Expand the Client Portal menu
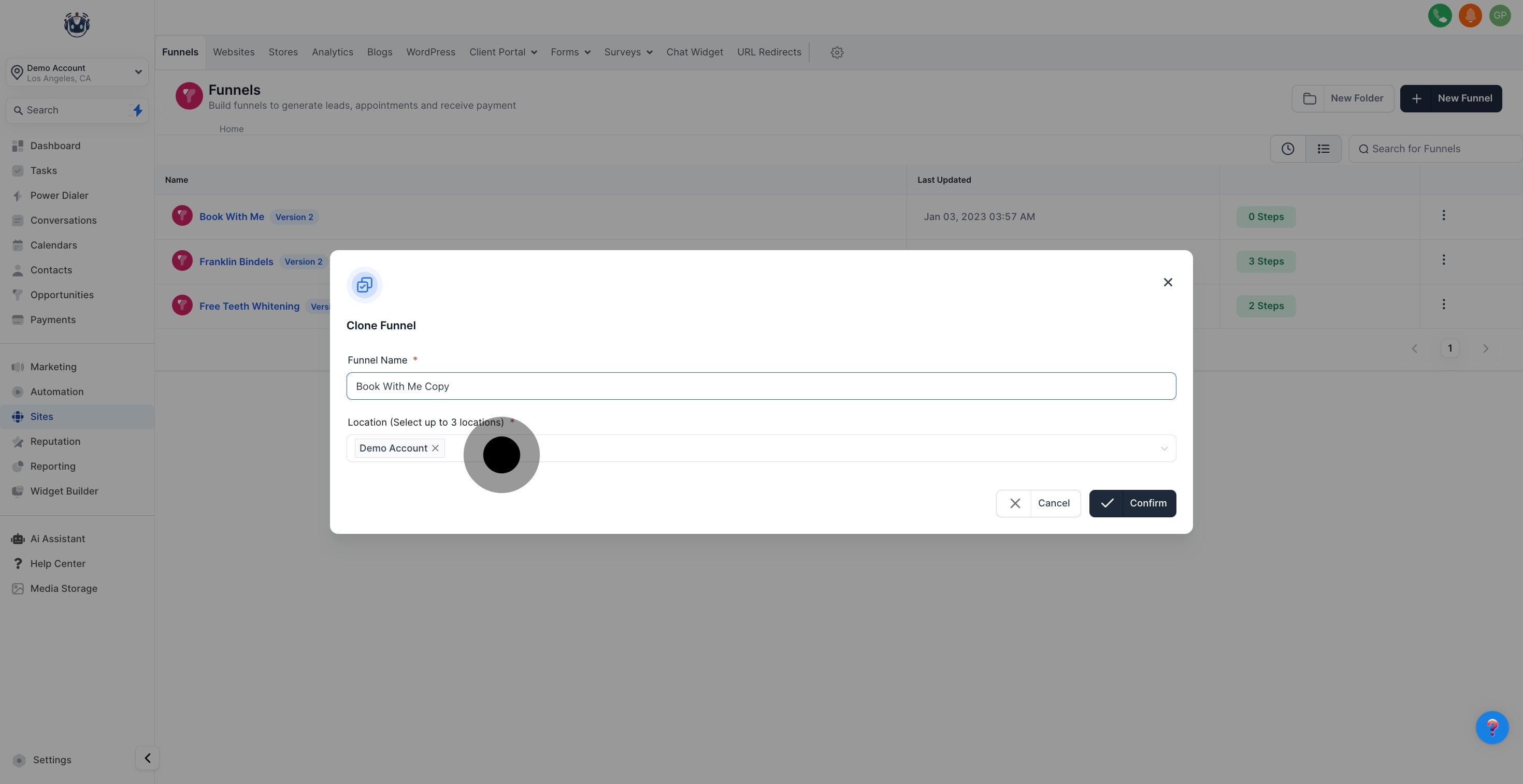Viewport: 1523px width, 784px height. [x=502, y=53]
